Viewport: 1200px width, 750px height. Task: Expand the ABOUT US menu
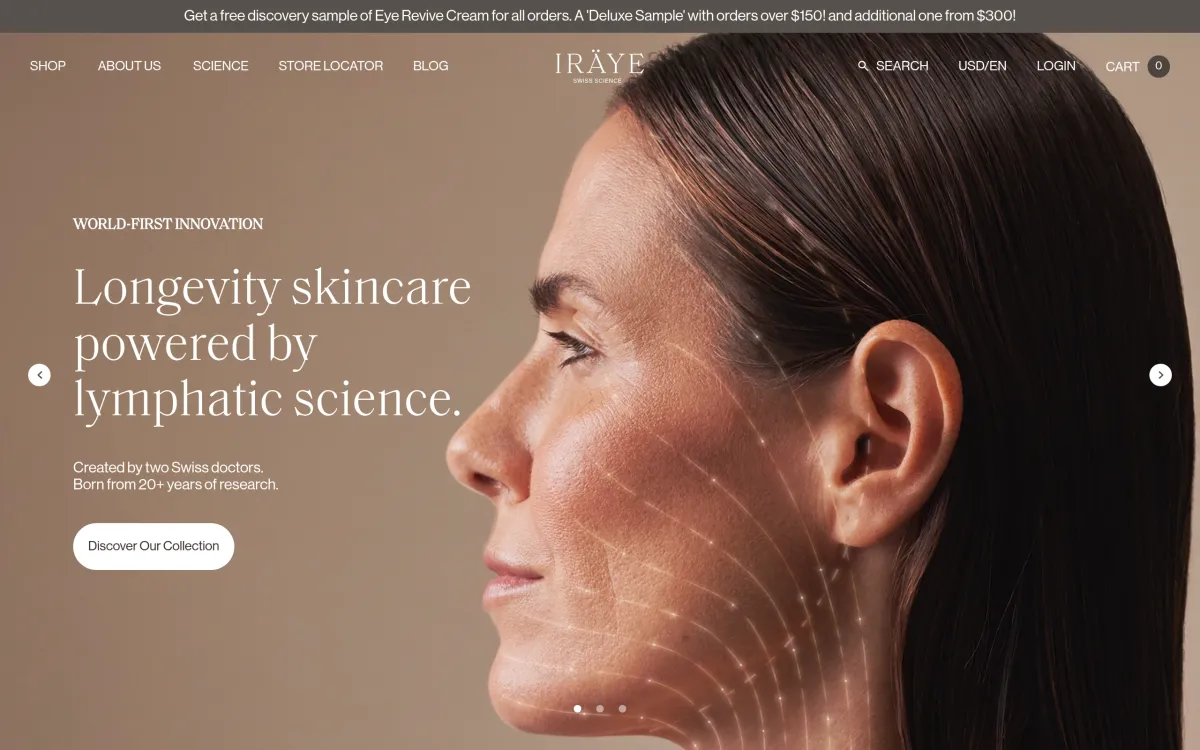point(129,66)
